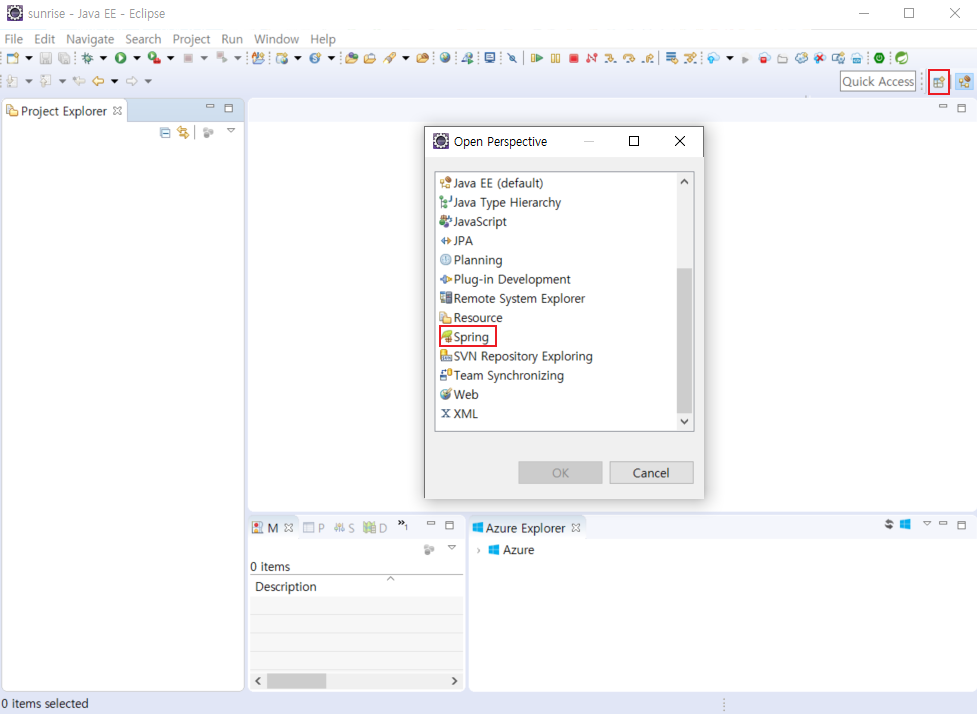The height and width of the screenshot is (714, 977).
Task: Open the Back history dropdown arrow
Action: [115, 81]
